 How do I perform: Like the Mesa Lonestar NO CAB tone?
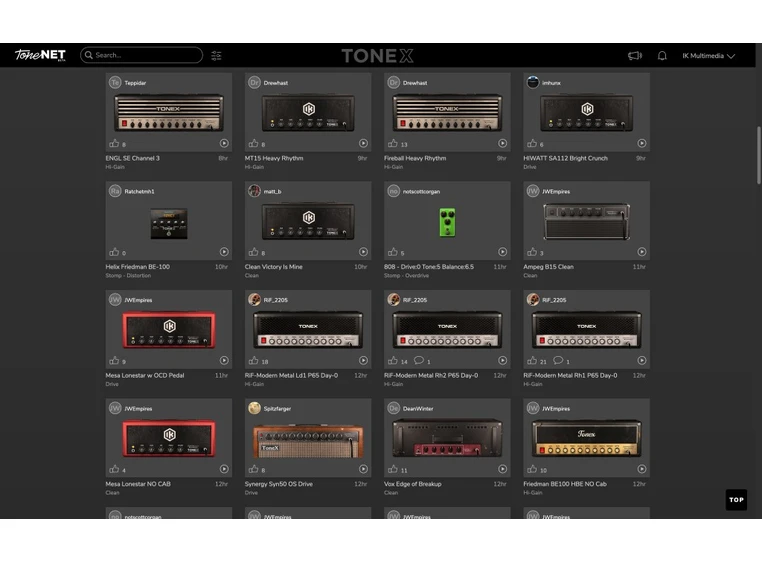pos(114,469)
